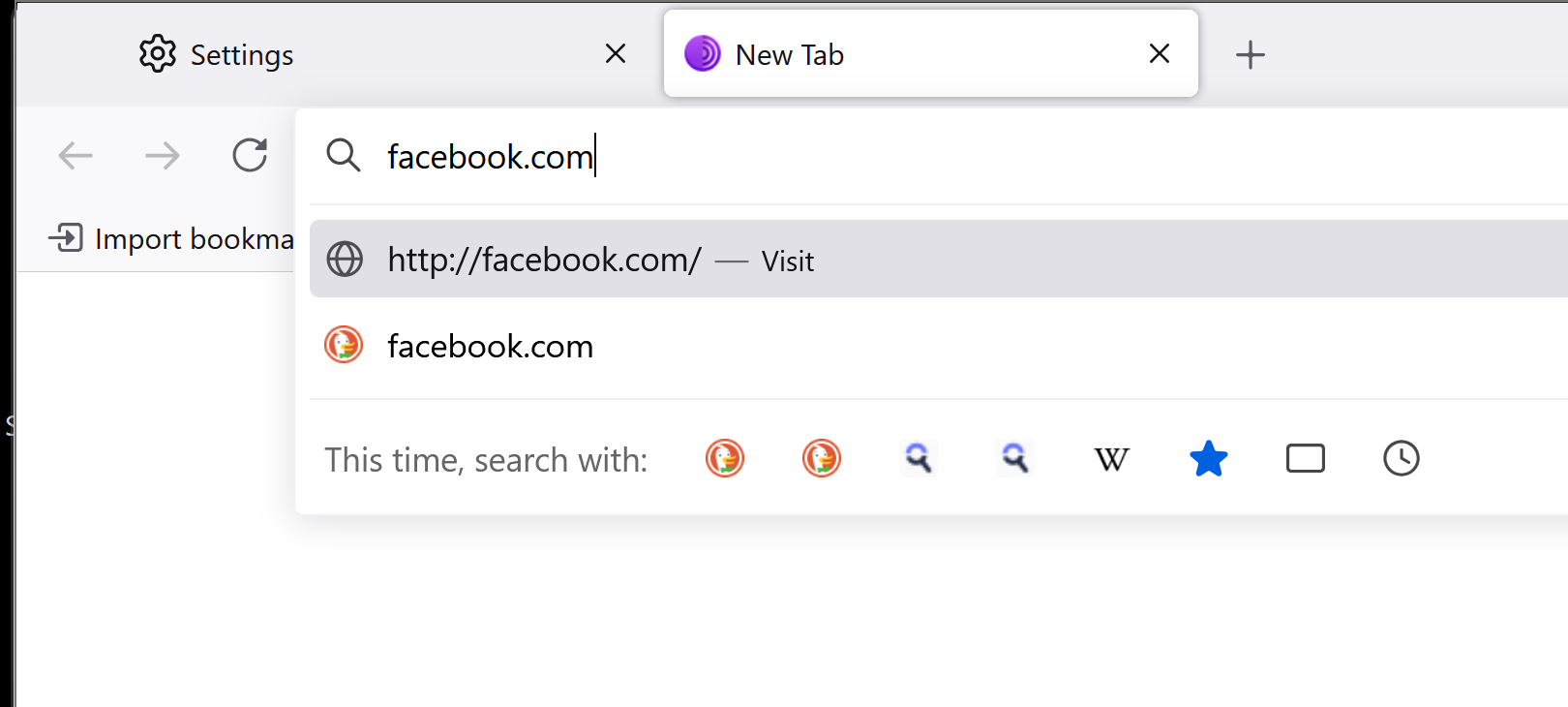Switch to the Settings tab
This screenshot has width=1568, height=707.
coord(242,55)
